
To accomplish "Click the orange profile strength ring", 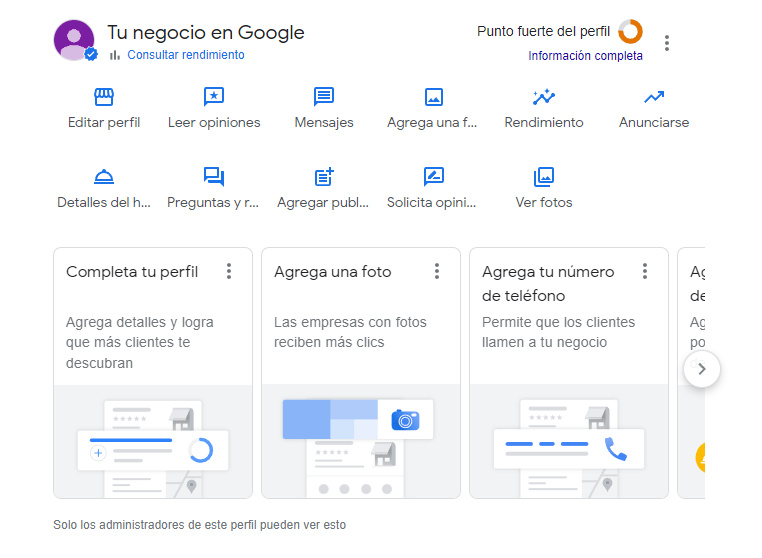I will 630,32.
